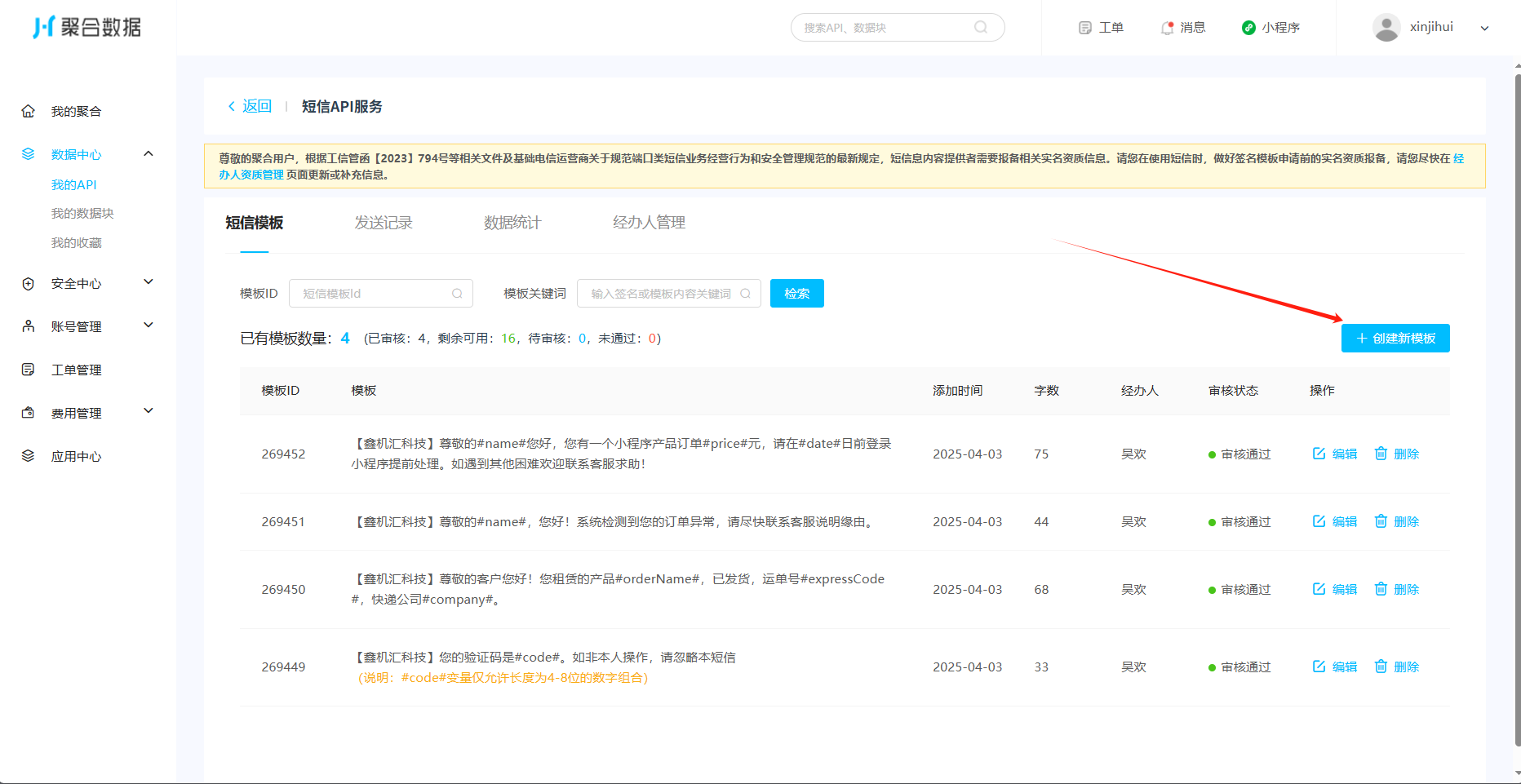Click the 聚合数据 logo
The image size is (1521, 784).
coord(86,27)
